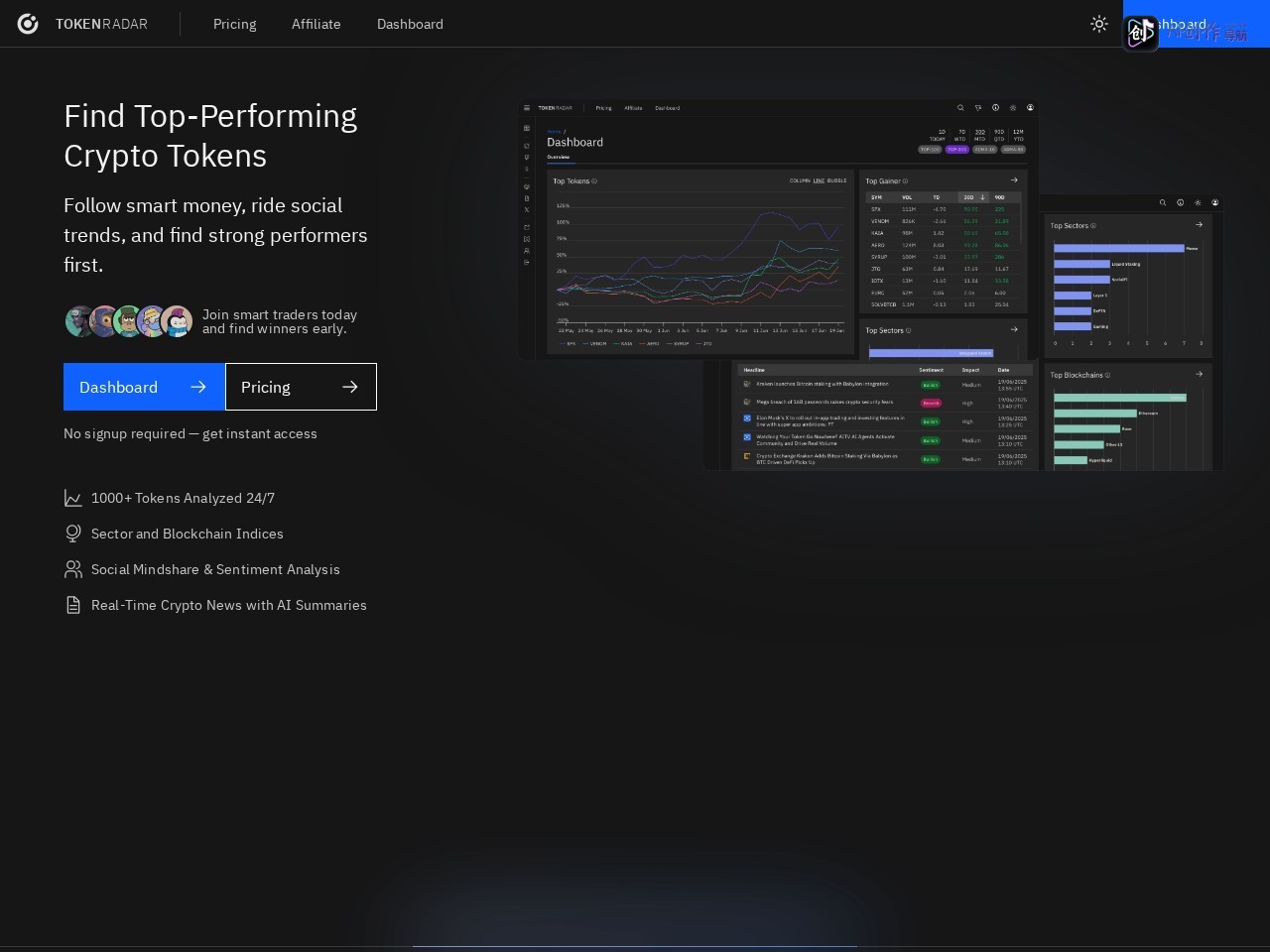Click the headline "Find Top-Performing Crypto Tokens"

[210, 136]
